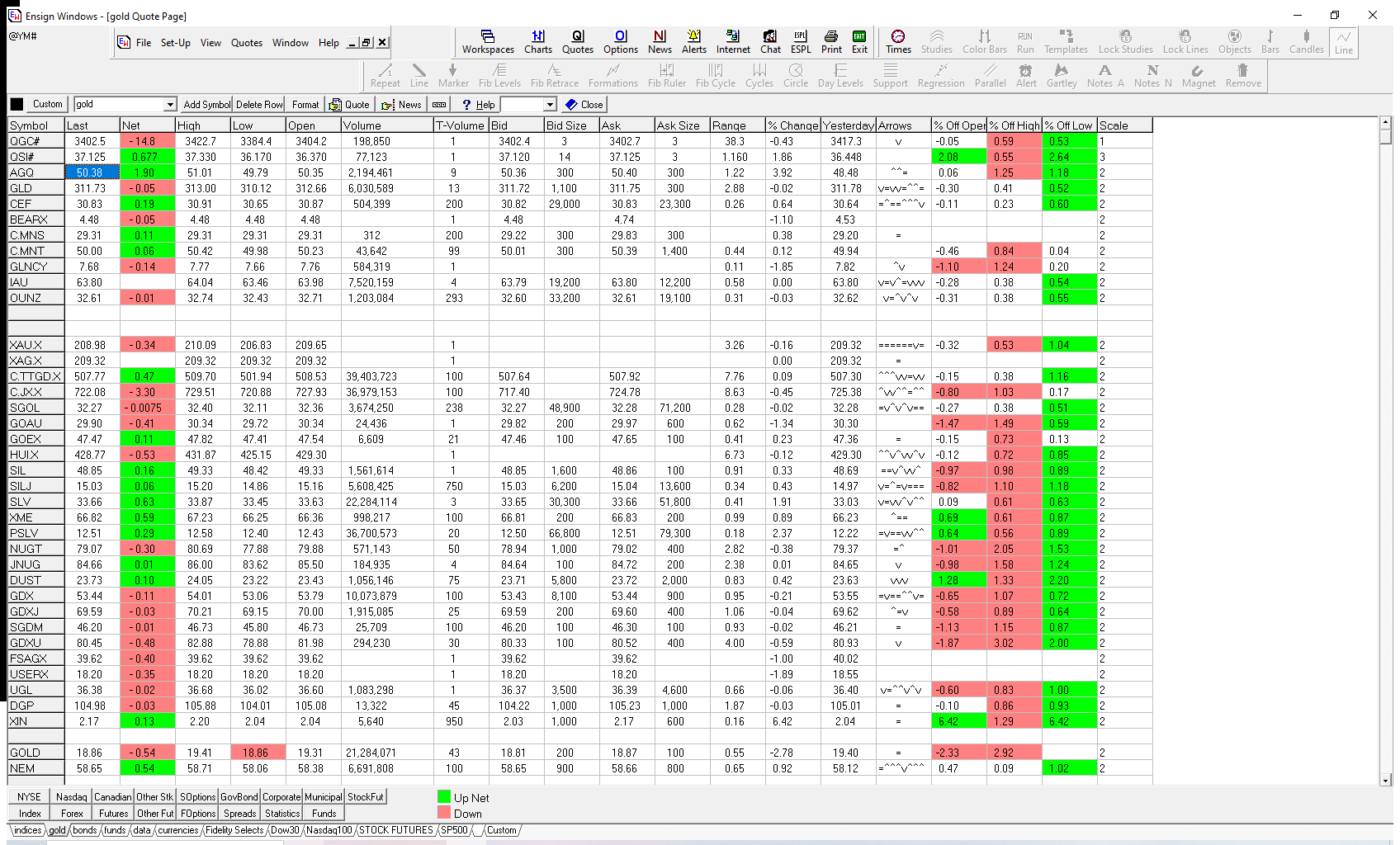This screenshot has height=845, width=1400.
Task: Open the Chat toolbar icon
Action: 770,42
